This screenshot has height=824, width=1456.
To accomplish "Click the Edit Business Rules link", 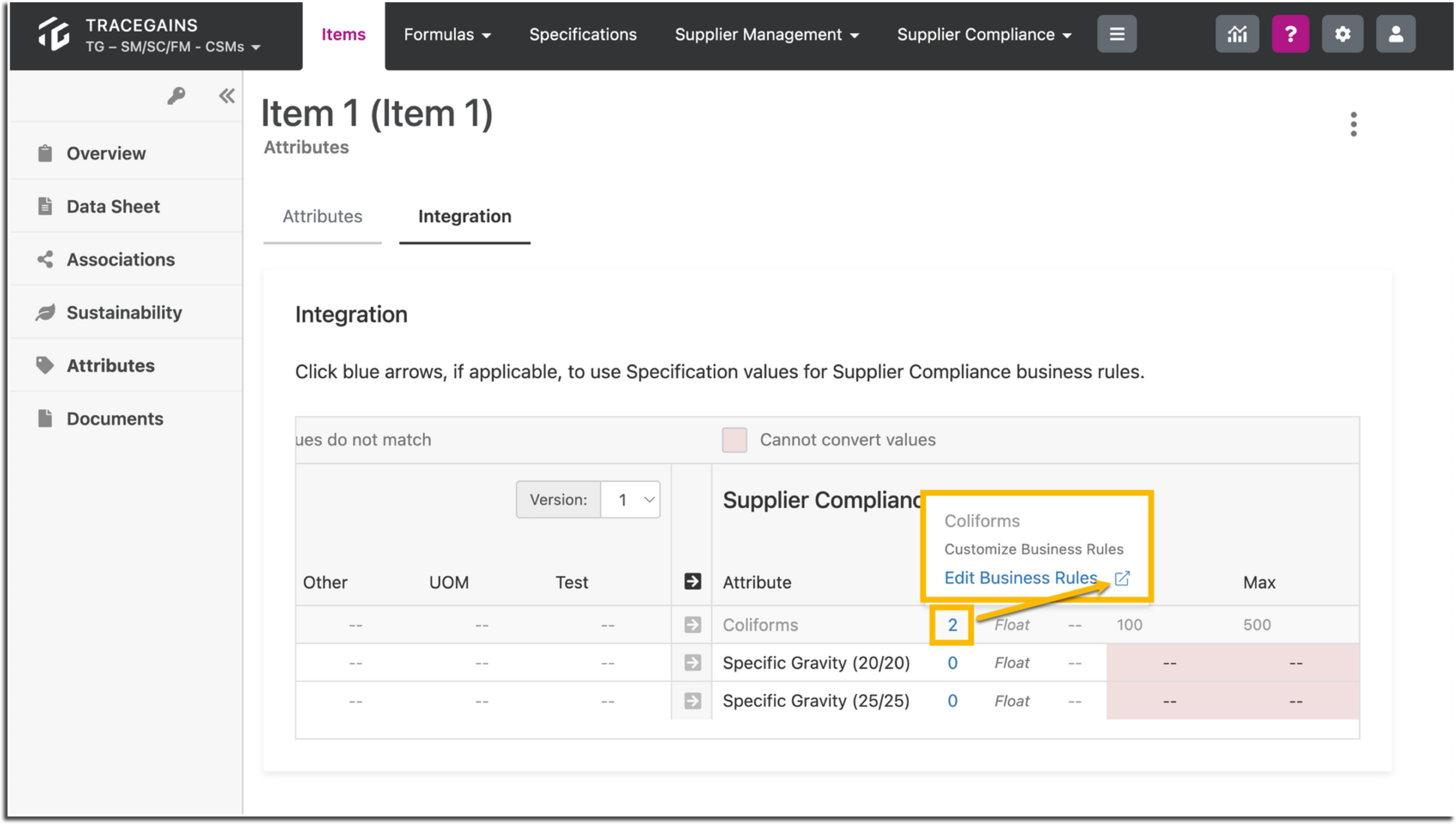I will [x=1021, y=578].
